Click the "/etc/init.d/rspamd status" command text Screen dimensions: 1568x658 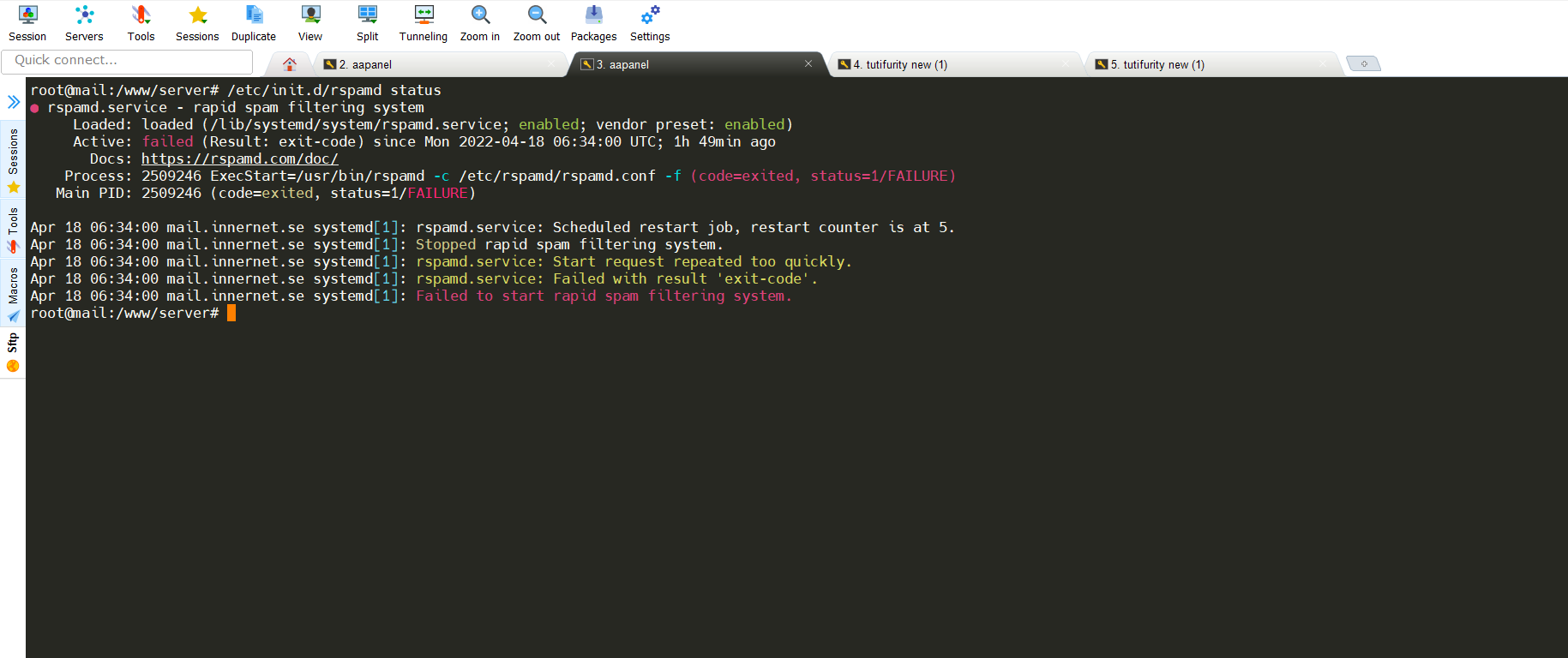coord(334,90)
